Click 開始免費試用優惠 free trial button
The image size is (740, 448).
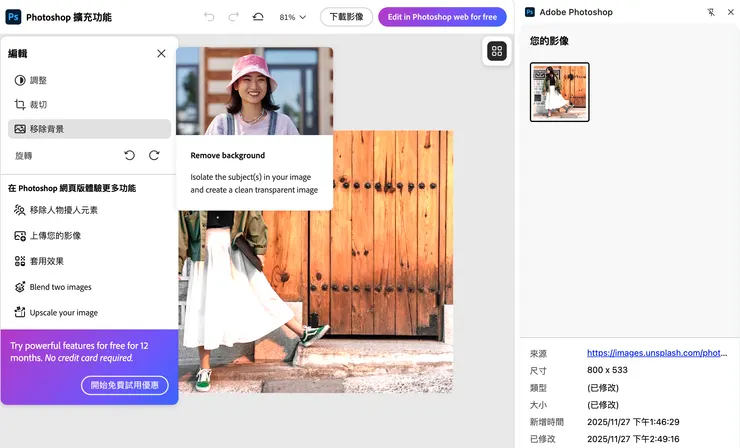125,385
